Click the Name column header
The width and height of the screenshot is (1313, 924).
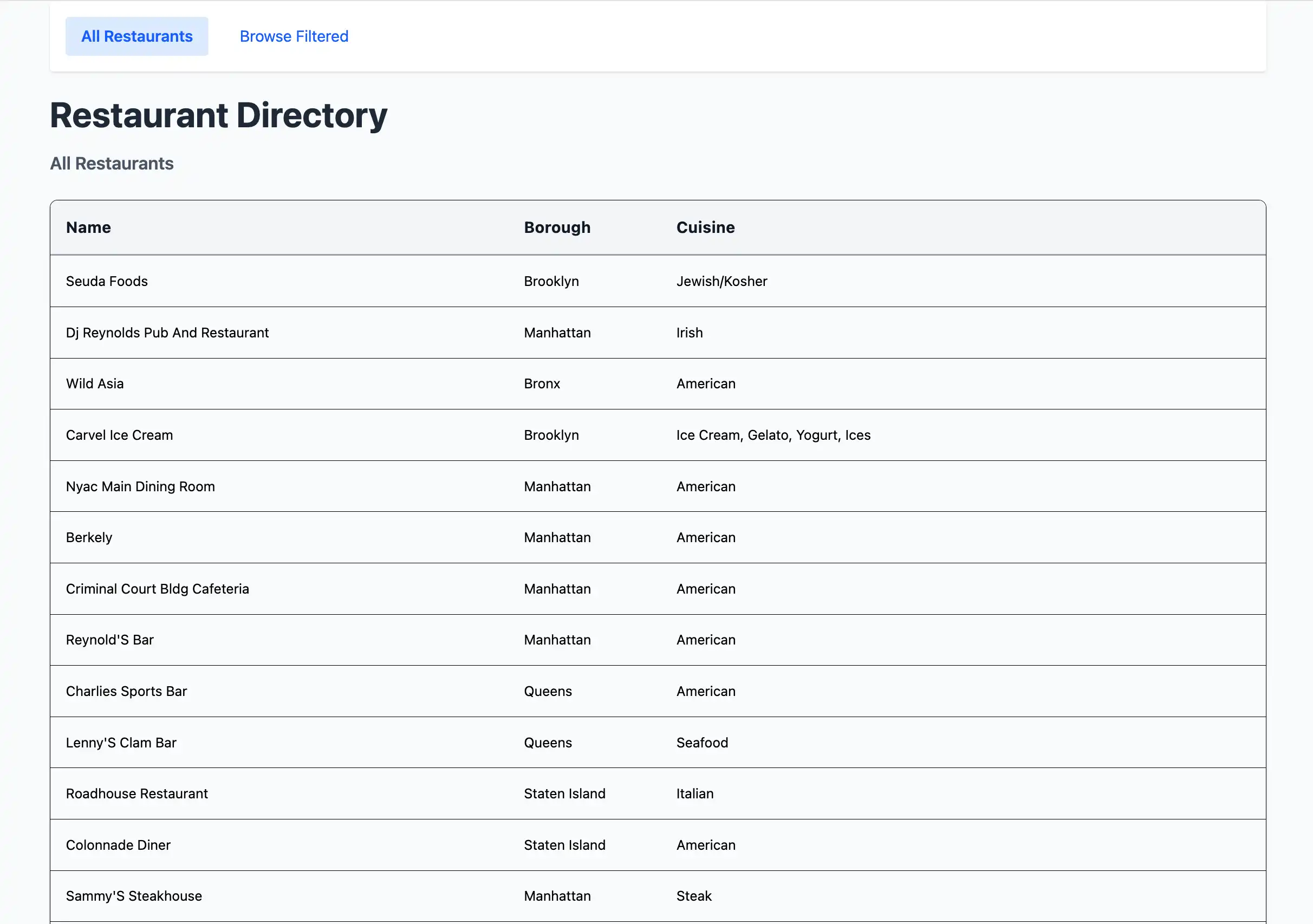(88, 227)
